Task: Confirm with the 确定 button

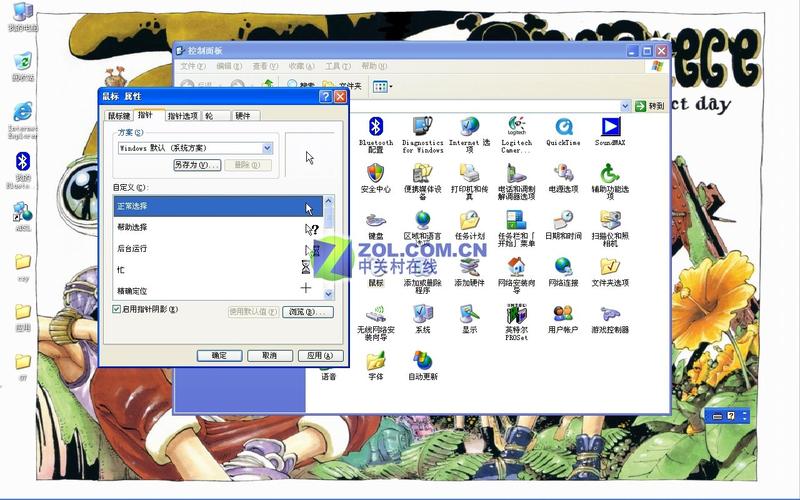Action: (219, 356)
